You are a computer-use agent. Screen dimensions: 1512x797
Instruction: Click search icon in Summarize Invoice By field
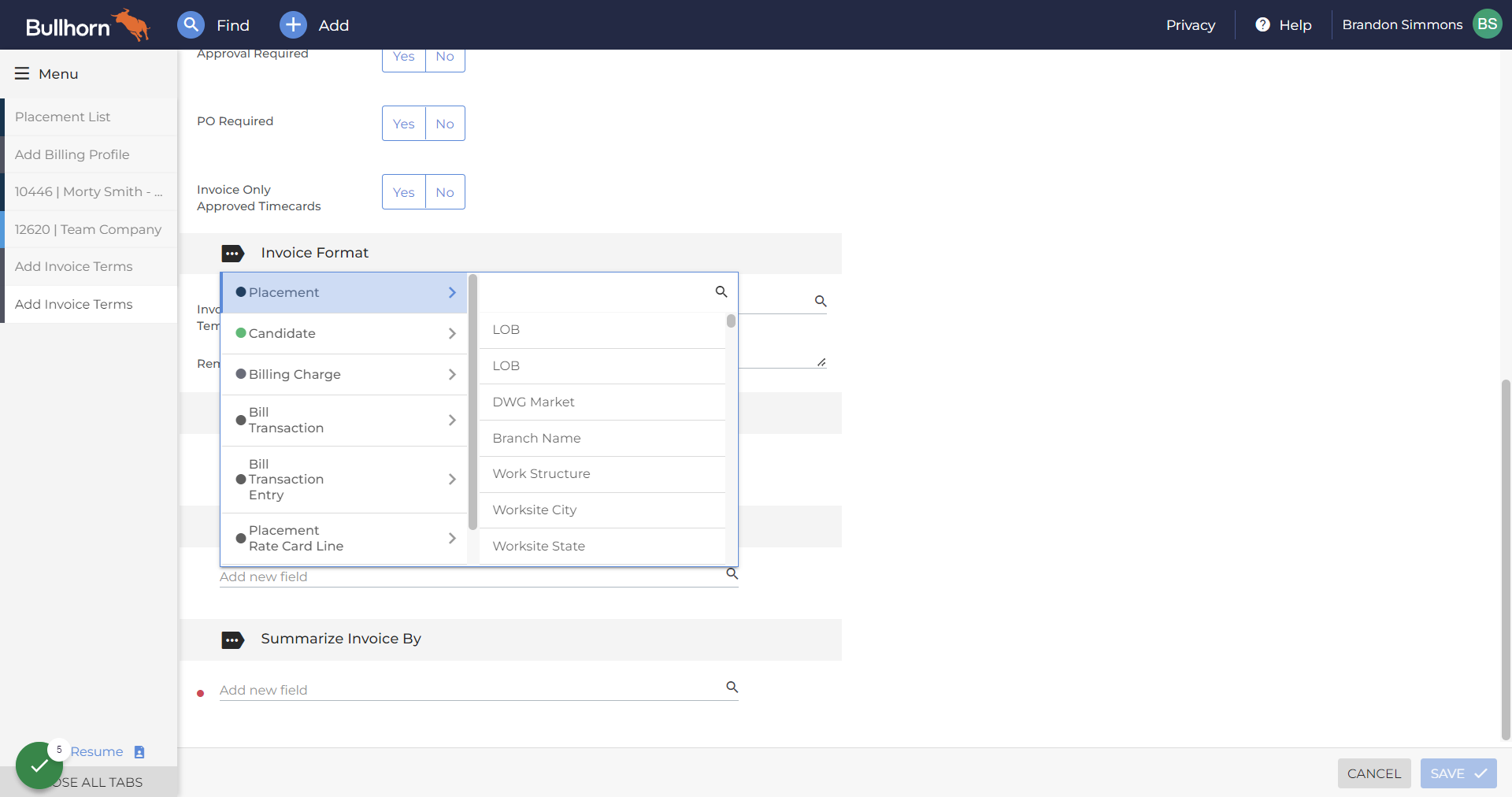pos(732,687)
